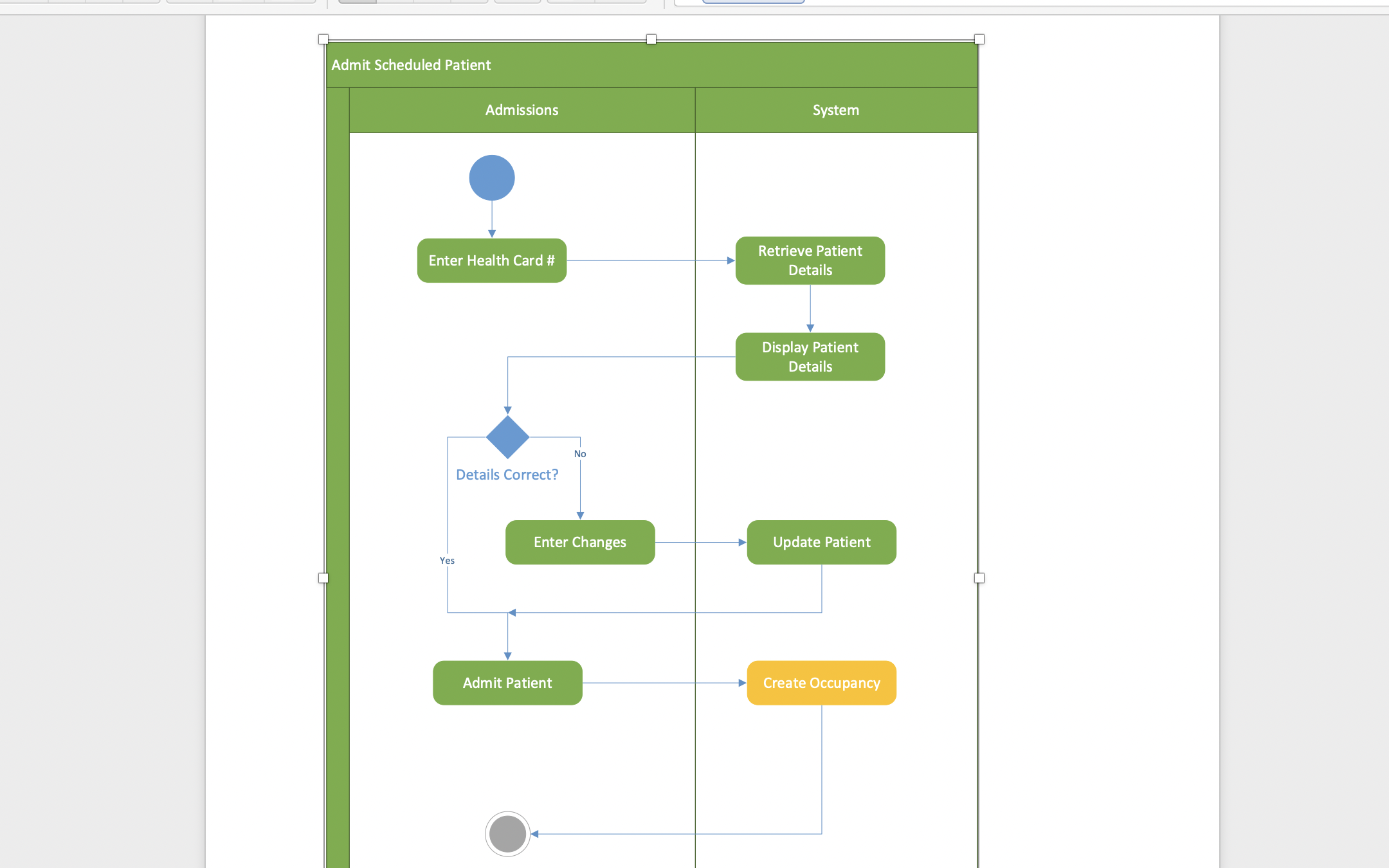This screenshot has height=868, width=1389.
Task: Click the Admissions swimlane header
Action: (522, 109)
